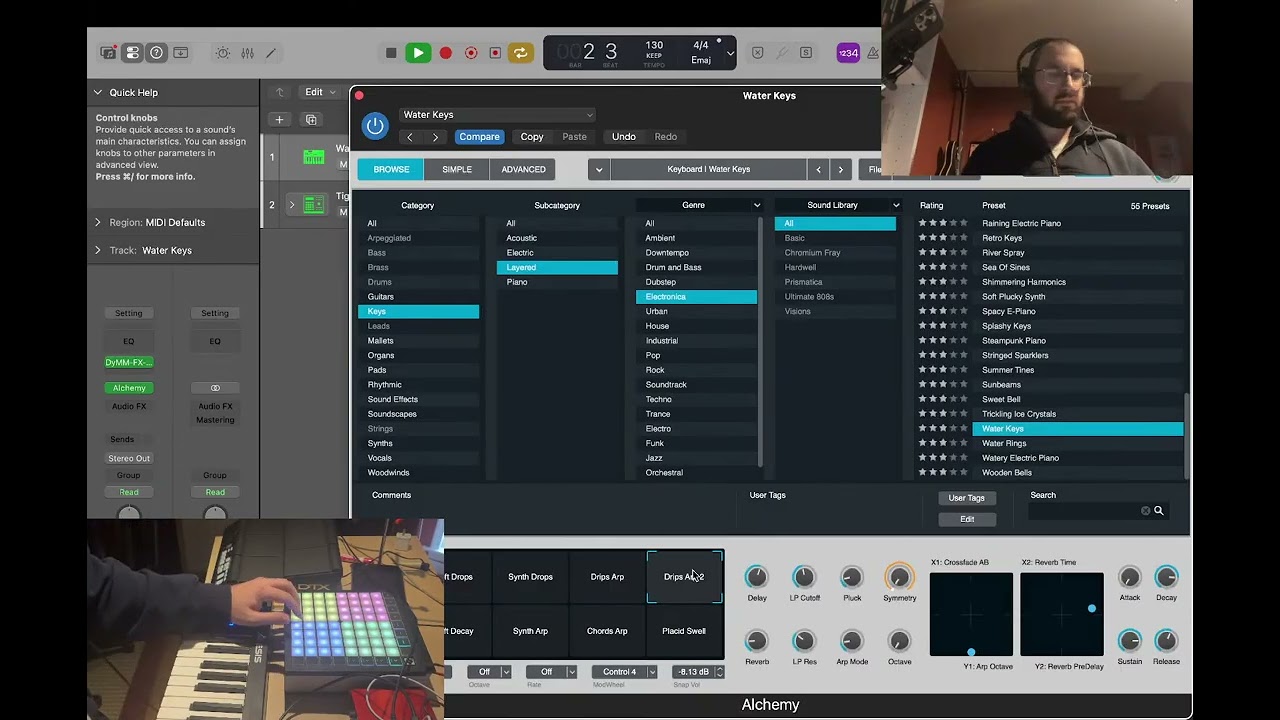This screenshot has width=1280, height=720.
Task: Click the search magnifier icon
Action: (x=1159, y=511)
